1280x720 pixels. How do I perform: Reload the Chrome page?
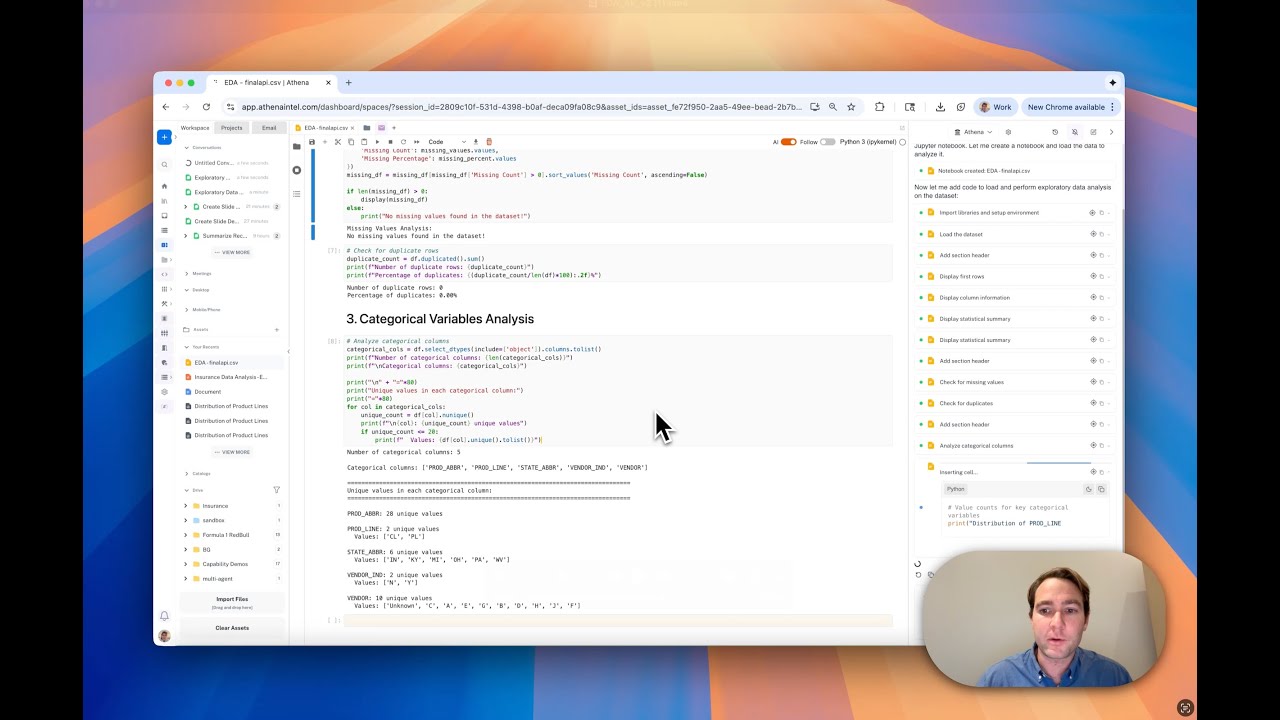click(206, 107)
